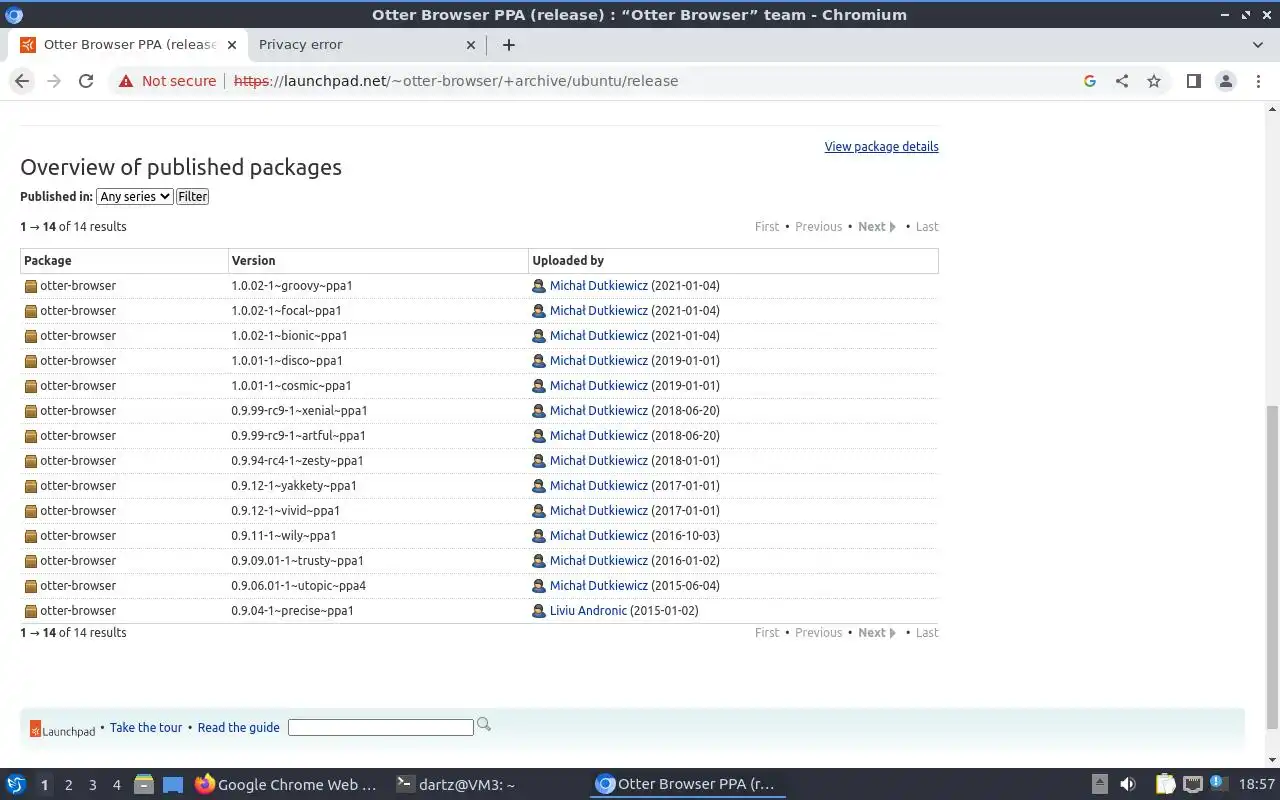
Task: Open the Read the guide link
Action: point(238,727)
